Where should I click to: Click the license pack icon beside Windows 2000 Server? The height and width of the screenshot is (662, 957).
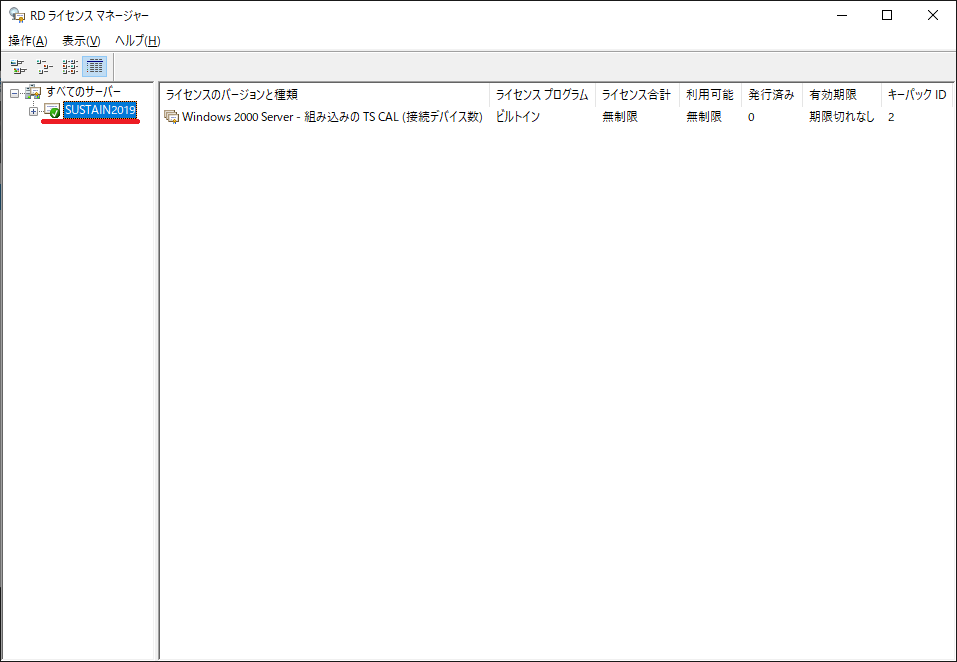[x=172, y=117]
